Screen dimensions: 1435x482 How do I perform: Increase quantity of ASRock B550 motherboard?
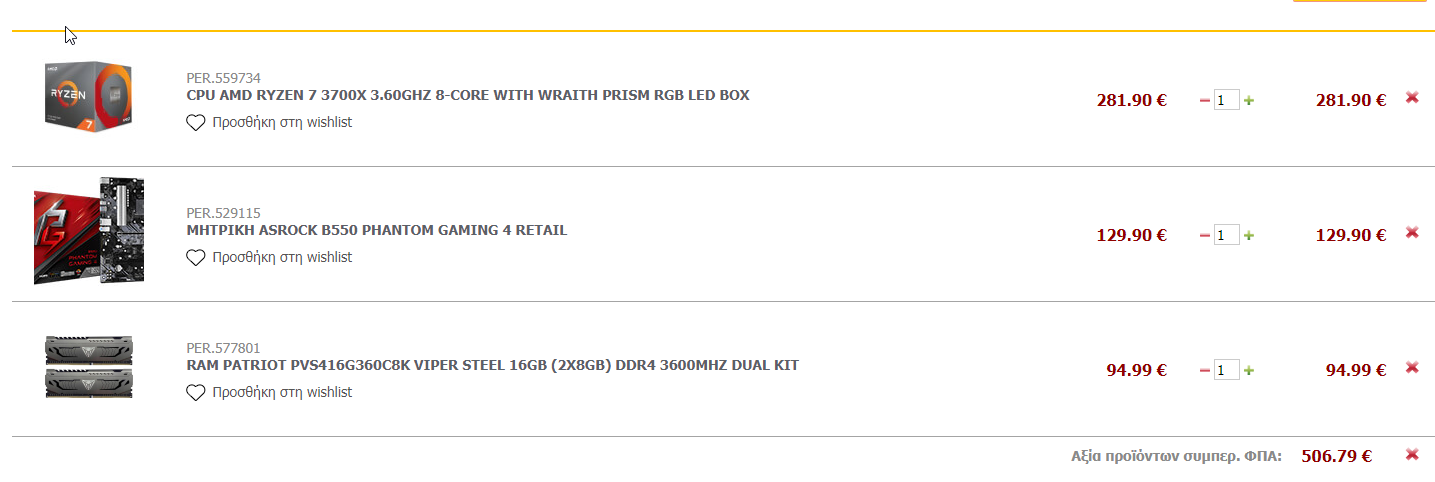point(1249,235)
